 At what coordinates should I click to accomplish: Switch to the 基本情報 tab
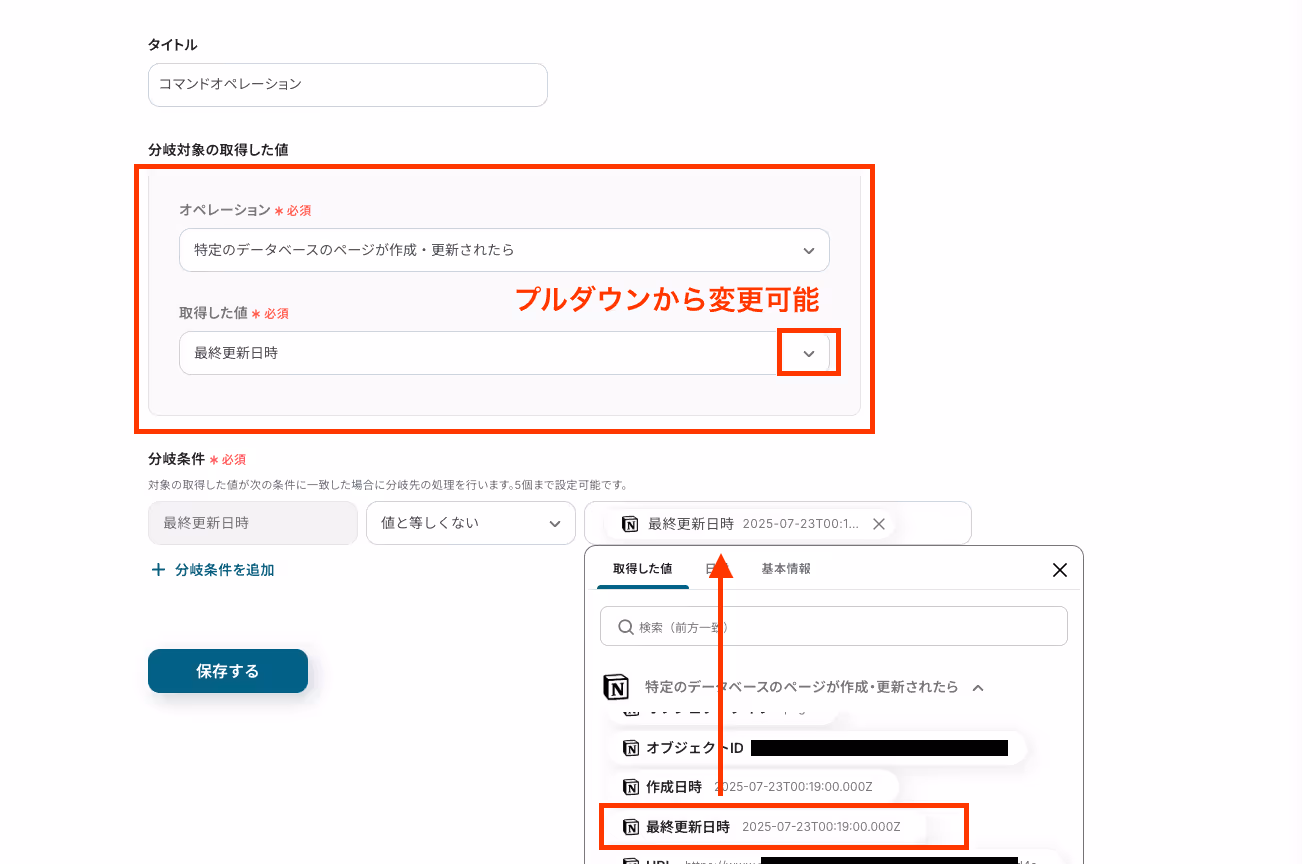(x=786, y=568)
